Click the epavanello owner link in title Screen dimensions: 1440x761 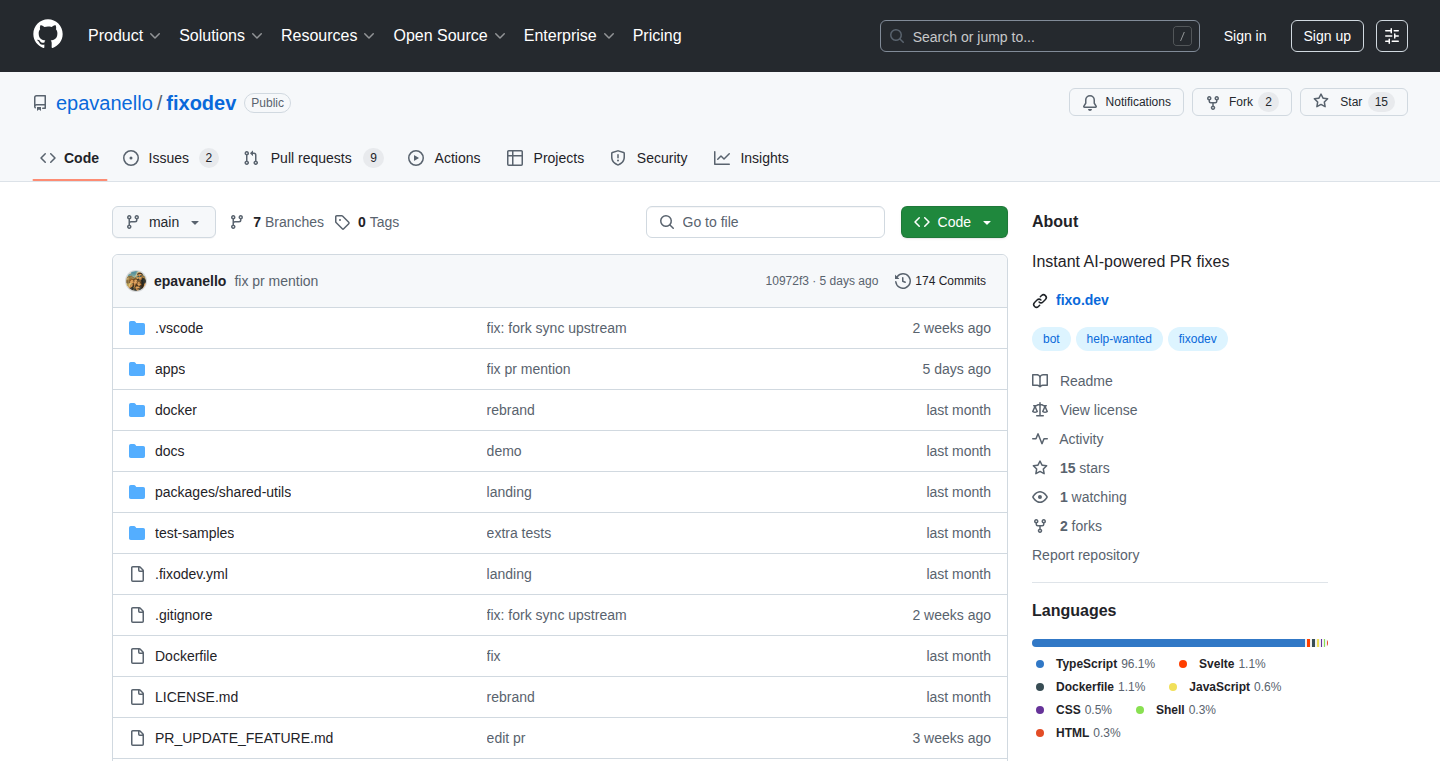click(x=104, y=103)
